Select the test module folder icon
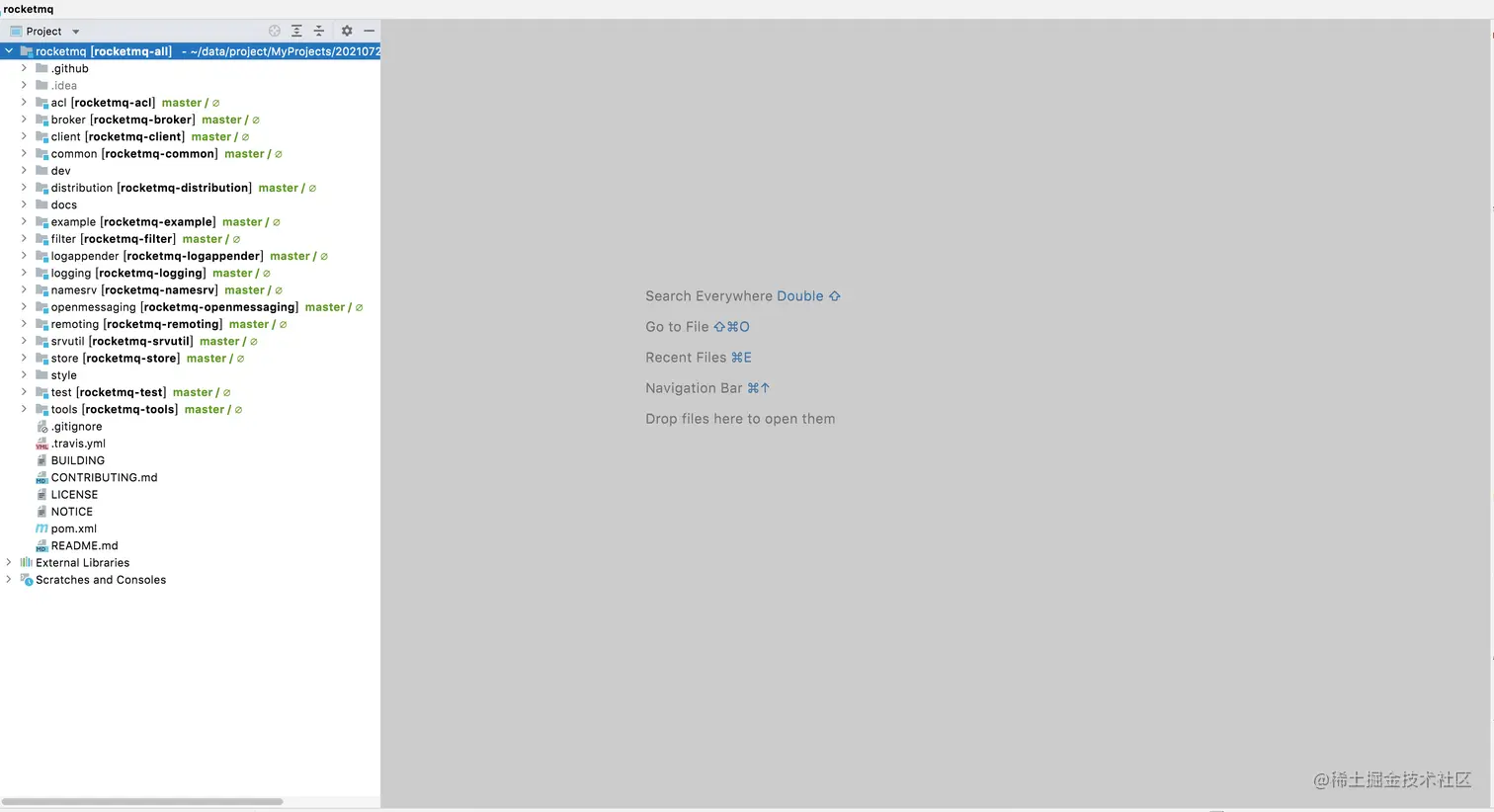The width and height of the screenshot is (1494, 812). click(41, 392)
